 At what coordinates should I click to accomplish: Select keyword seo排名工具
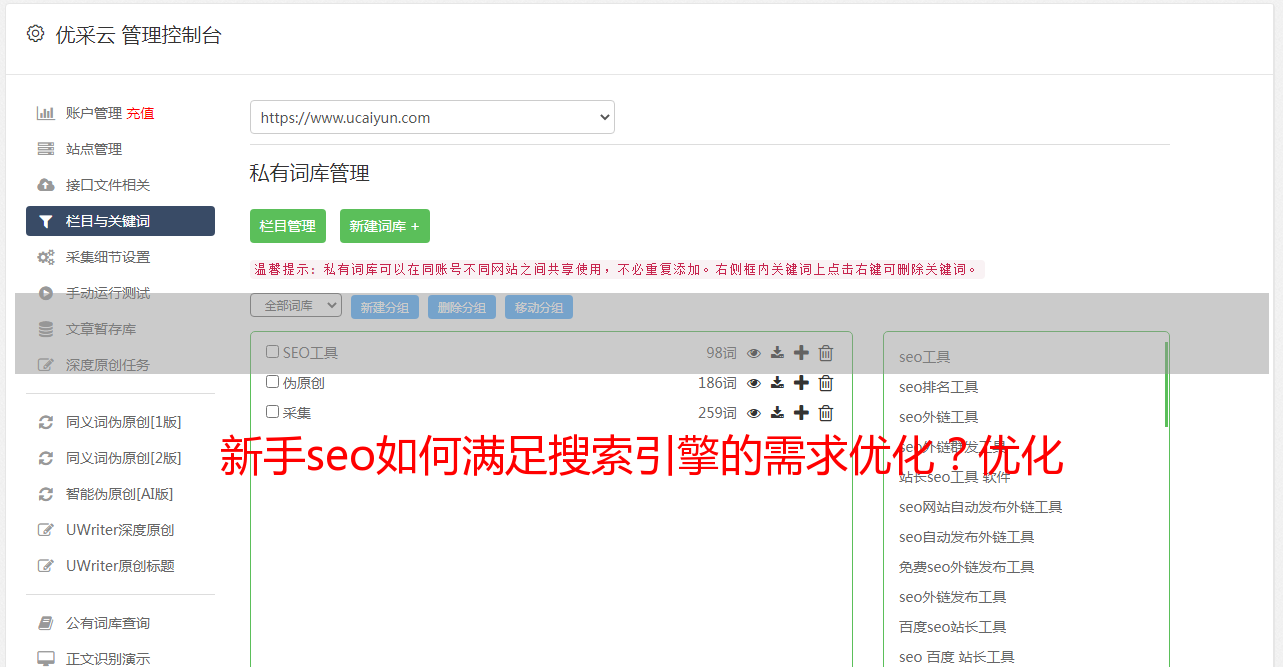pos(938,387)
